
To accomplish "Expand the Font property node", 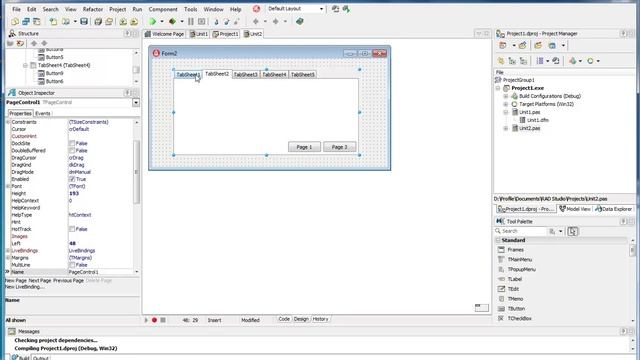I will click(8, 186).
